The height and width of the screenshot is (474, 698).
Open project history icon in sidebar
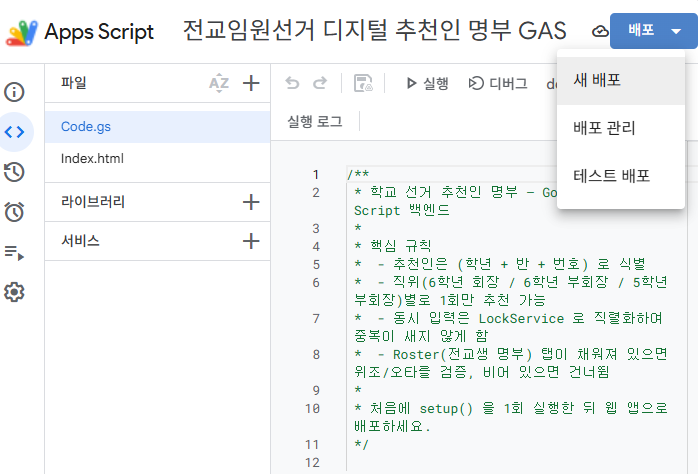tap(14, 172)
